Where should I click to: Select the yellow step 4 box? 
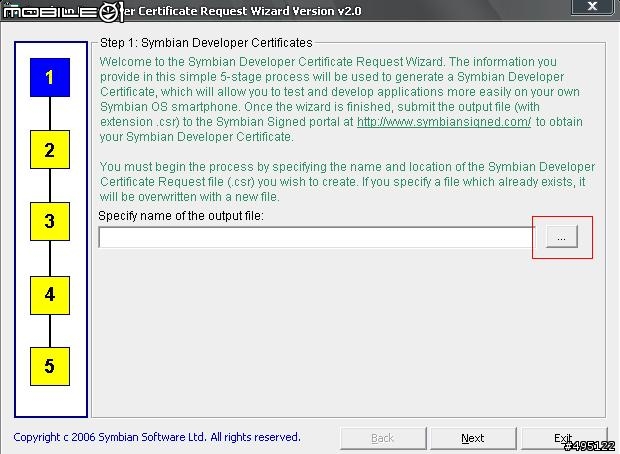[50, 295]
